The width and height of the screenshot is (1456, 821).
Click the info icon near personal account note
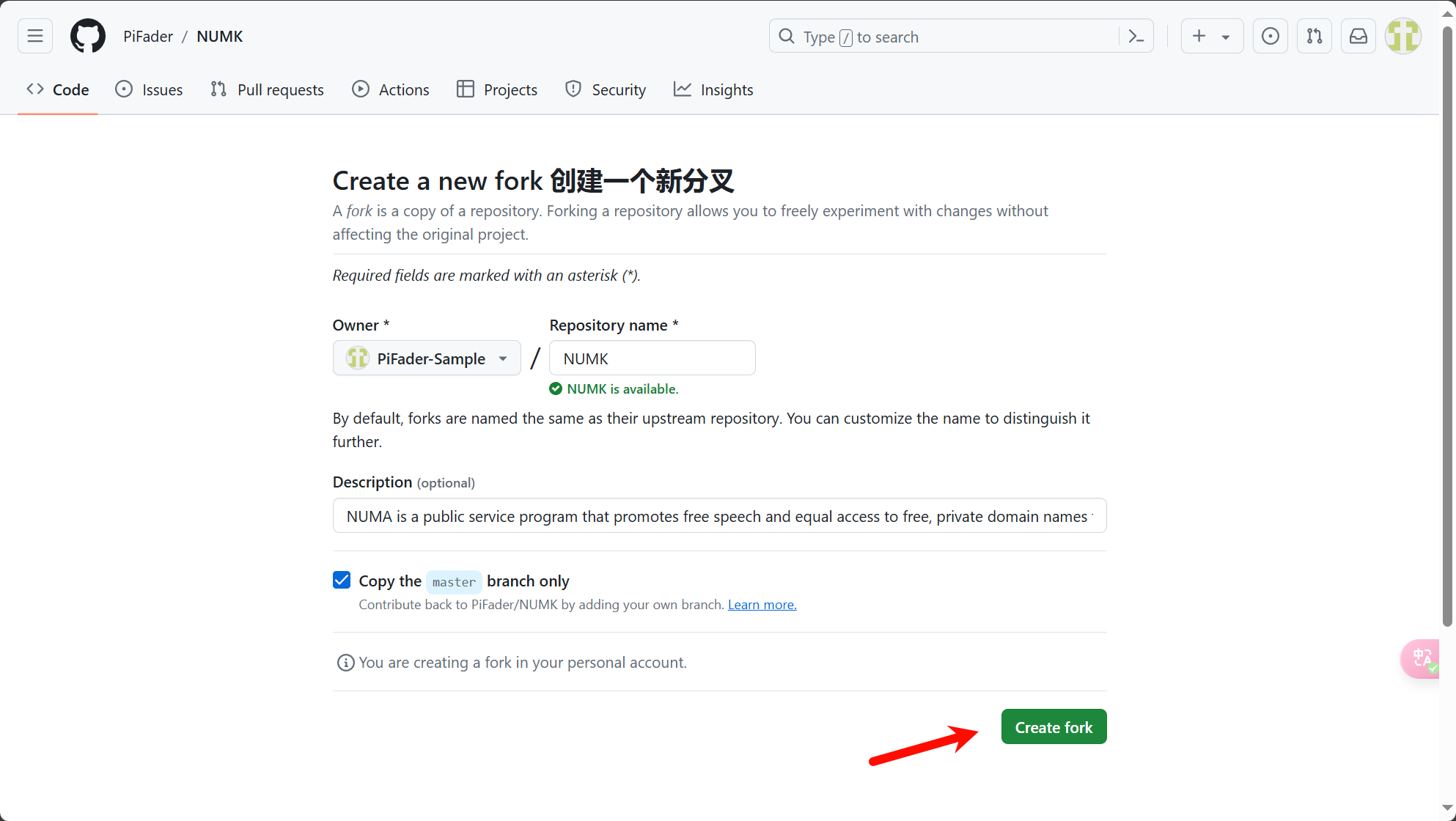click(345, 663)
